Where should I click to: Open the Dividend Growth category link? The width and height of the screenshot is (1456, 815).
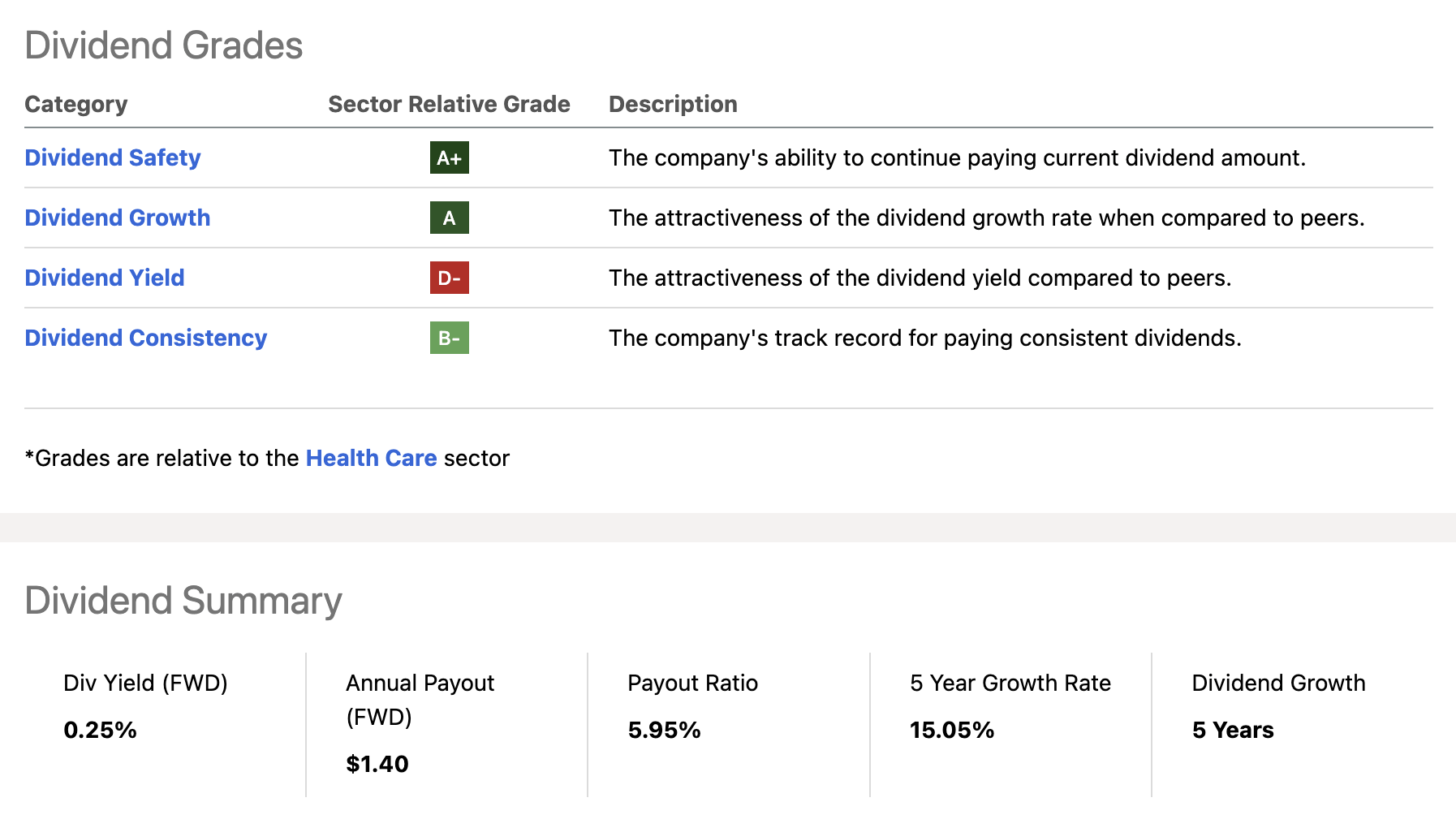click(117, 218)
